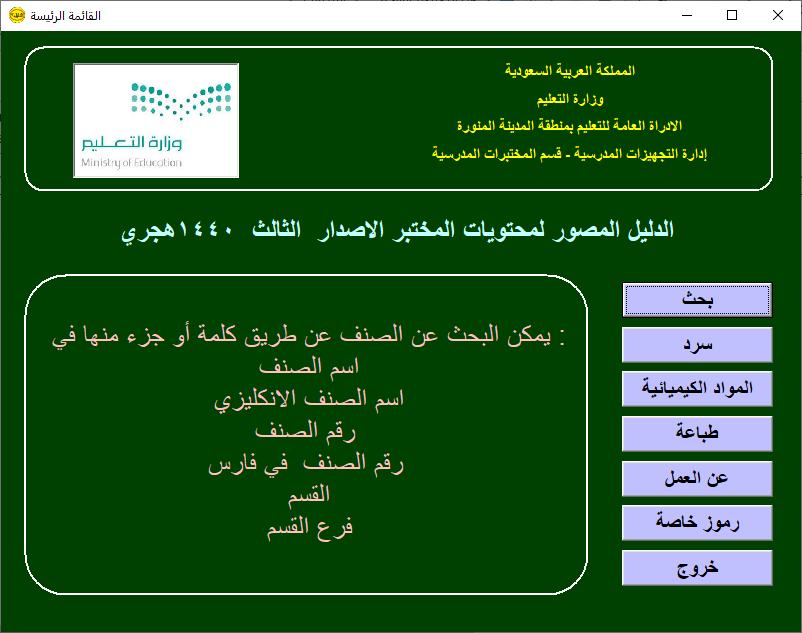Click the yellow app icon in title bar

(16, 16)
